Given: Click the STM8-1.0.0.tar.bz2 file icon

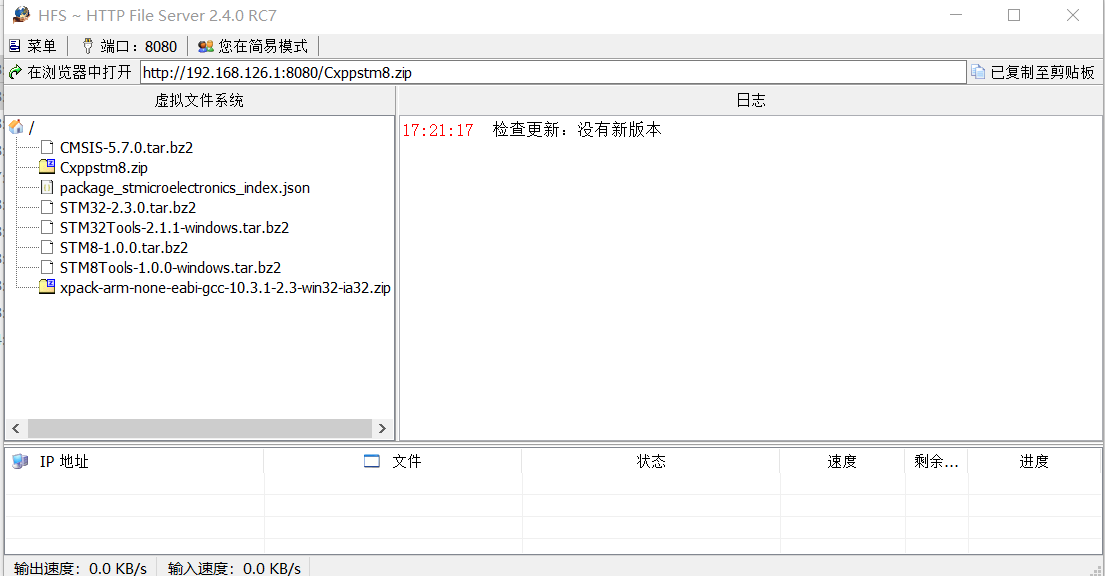Looking at the screenshot, I should (x=47, y=247).
